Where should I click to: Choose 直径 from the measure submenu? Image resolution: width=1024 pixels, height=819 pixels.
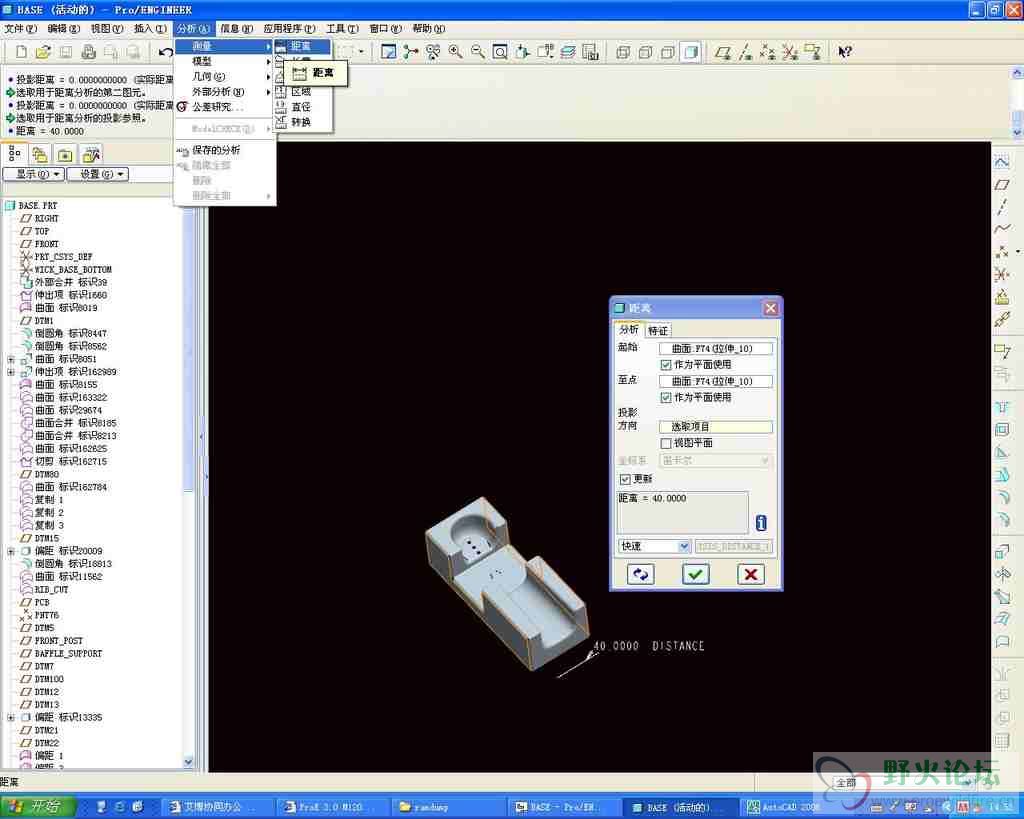click(x=302, y=107)
